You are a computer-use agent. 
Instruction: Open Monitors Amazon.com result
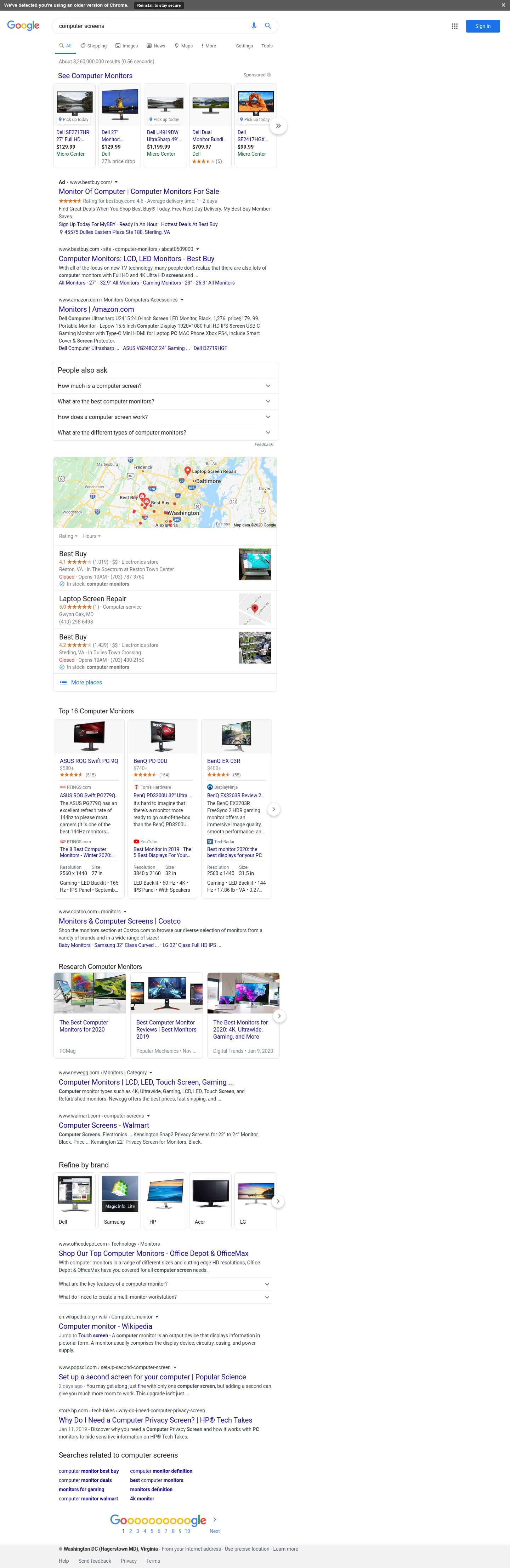[x=96, y=309]
